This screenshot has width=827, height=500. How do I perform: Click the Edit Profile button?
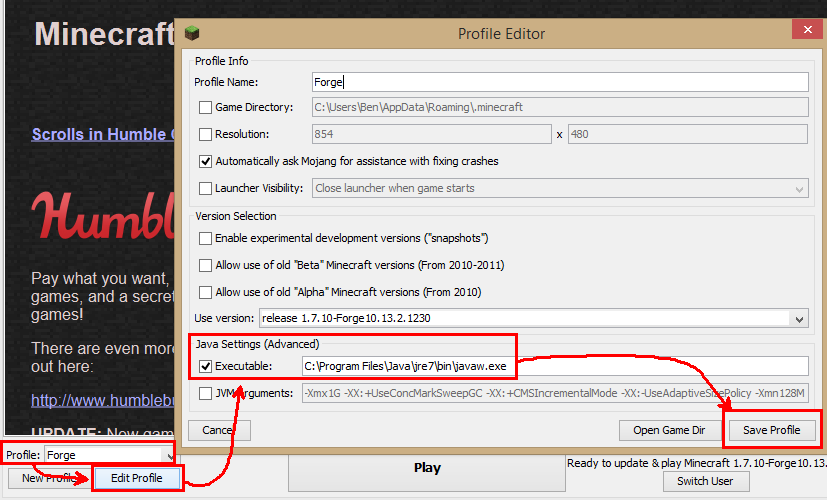(x=137, y=478)
